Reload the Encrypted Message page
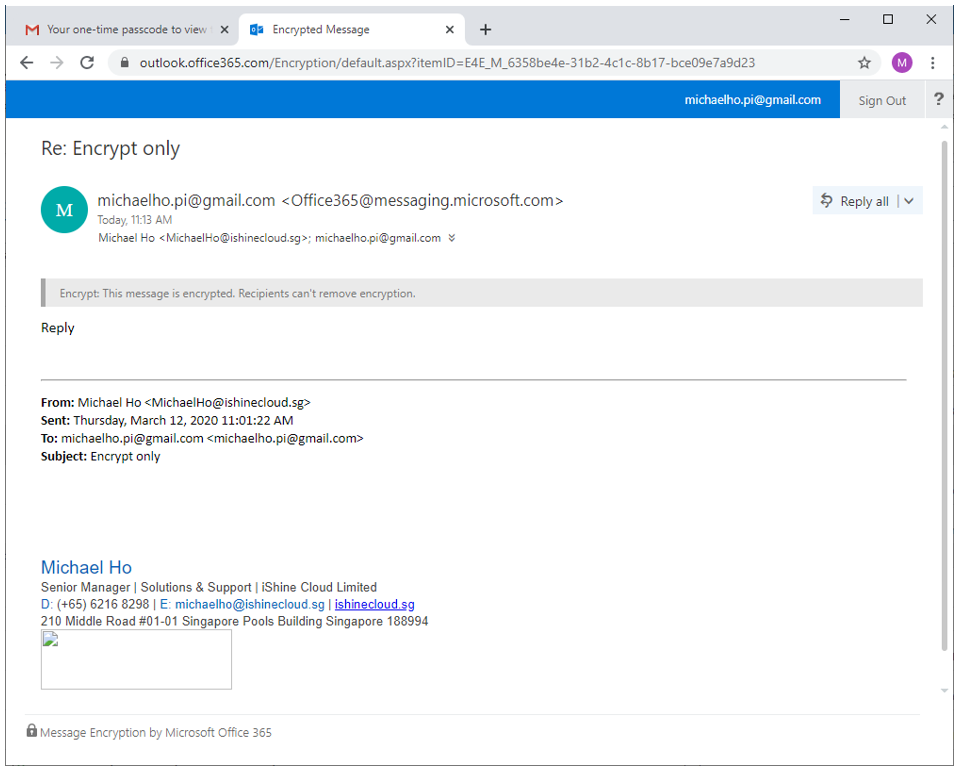This screenshot has height=769, width=958. tap(87, 62)
